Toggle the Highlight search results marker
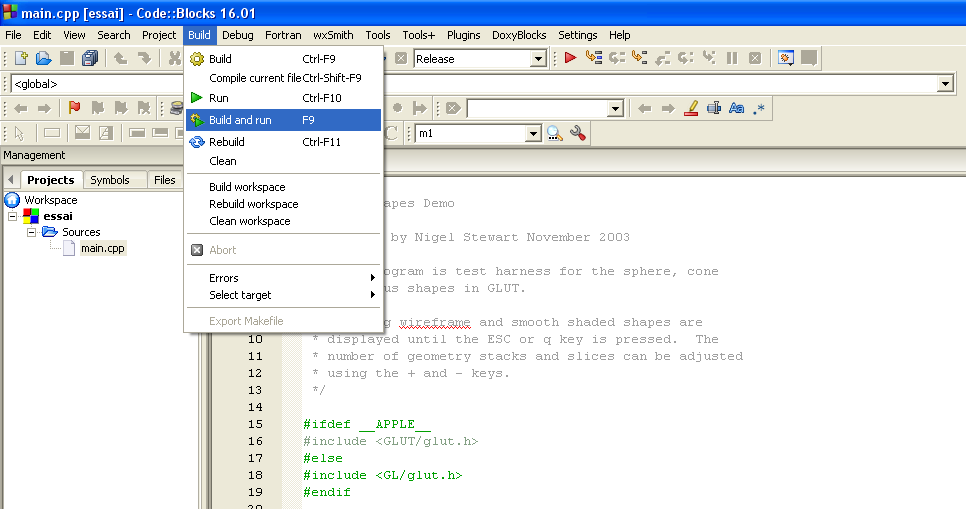The width and height of the screenshot is (966, 509). (691, 108)
